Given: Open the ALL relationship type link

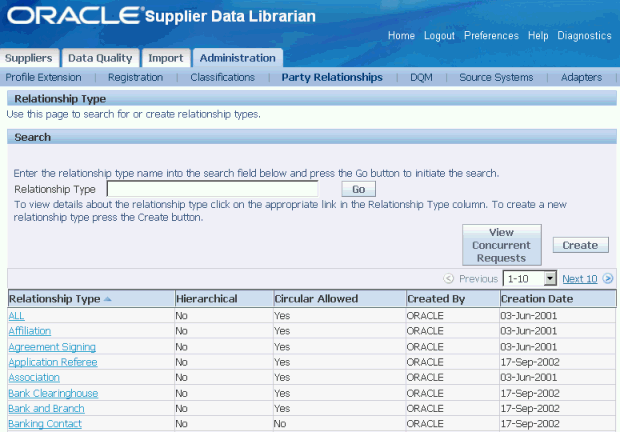Looking at the screenshot, I should pyautogui.click(x=16, y=316).
